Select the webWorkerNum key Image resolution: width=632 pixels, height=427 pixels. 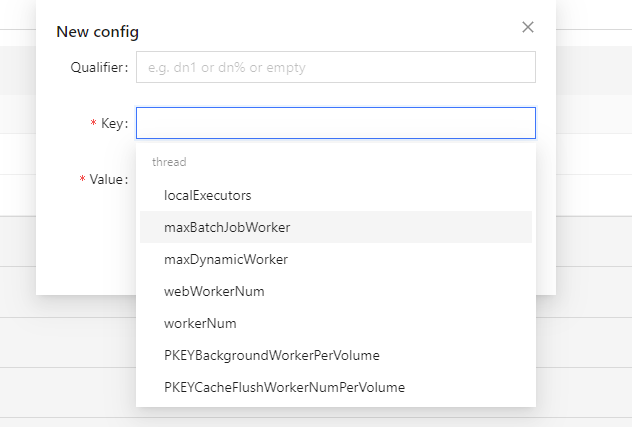click(214, 291)
